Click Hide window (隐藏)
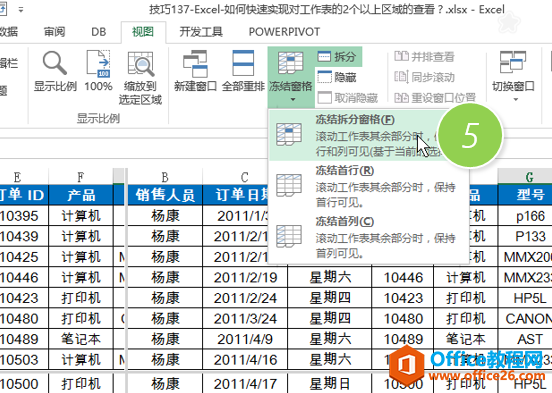Image resolution: width=552 pixels, height=393 pixels. point(337,77)
